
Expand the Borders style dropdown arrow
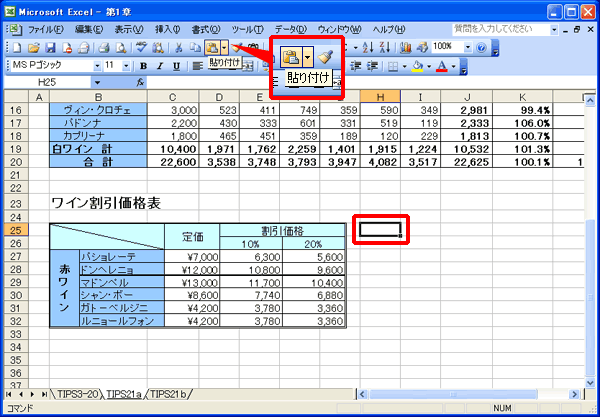coord(404,67)
